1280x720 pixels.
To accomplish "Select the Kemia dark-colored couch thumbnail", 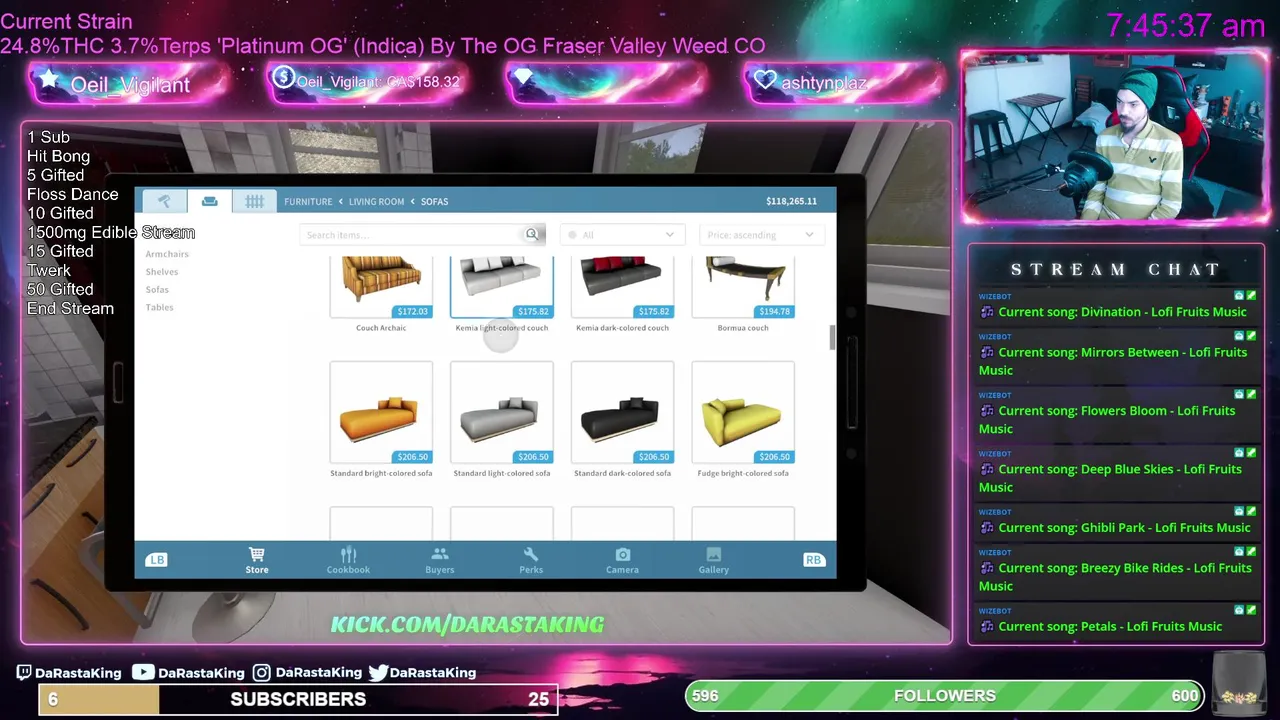I will pyautogui.click(x=622, y=287).
